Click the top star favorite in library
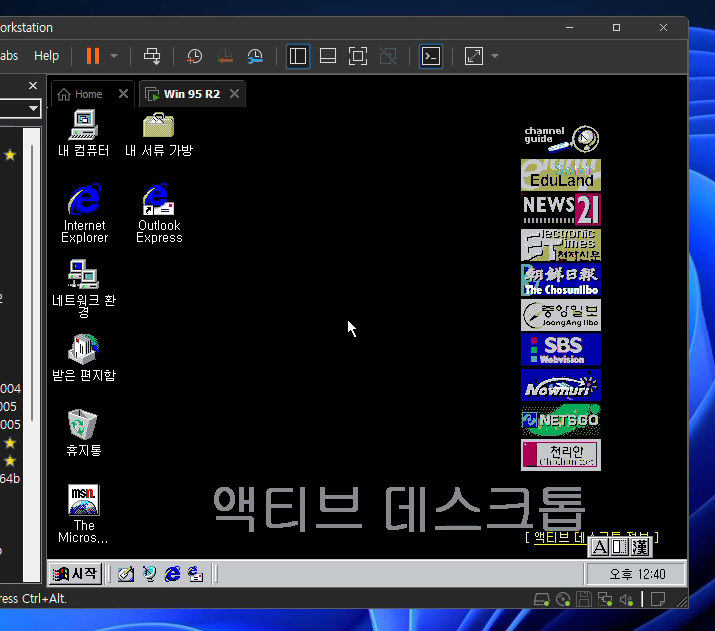This screenshot has width=715, height=631. 10,155
